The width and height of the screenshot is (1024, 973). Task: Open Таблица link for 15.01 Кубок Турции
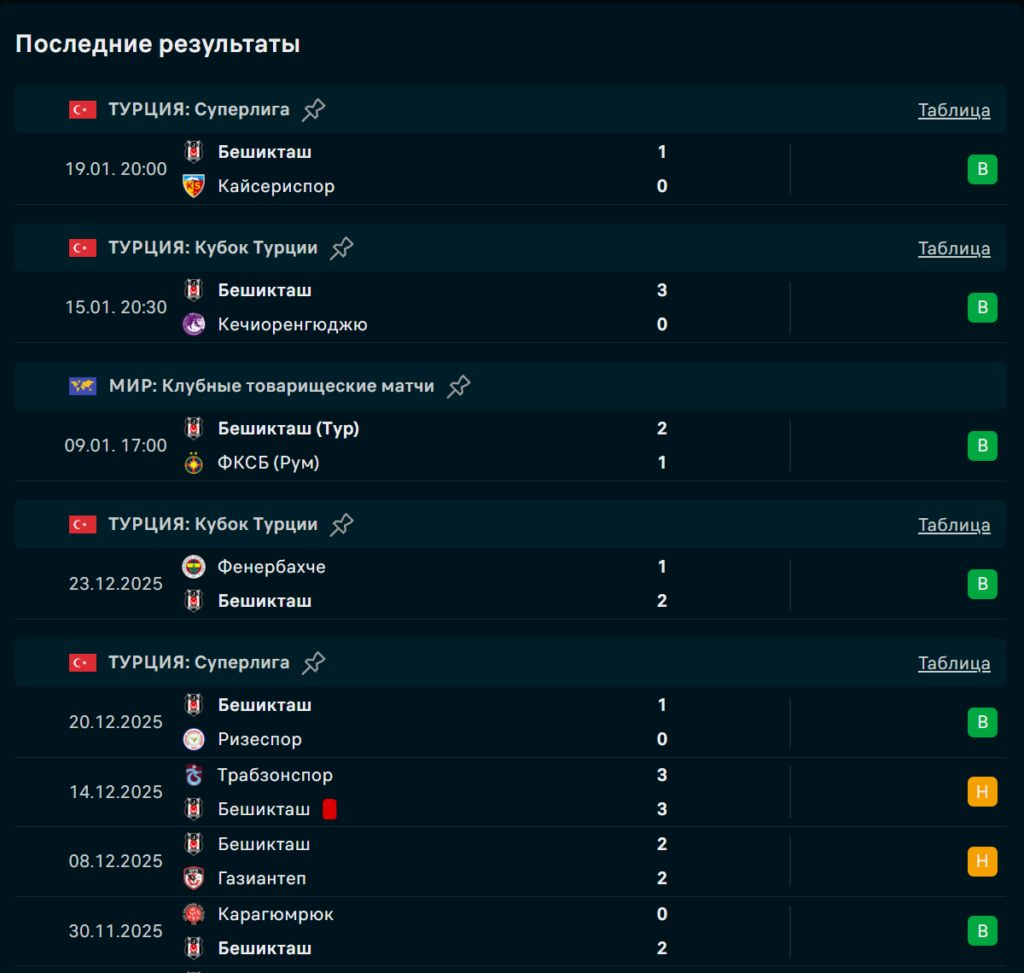pyautogui.click(x=954, y=248)
